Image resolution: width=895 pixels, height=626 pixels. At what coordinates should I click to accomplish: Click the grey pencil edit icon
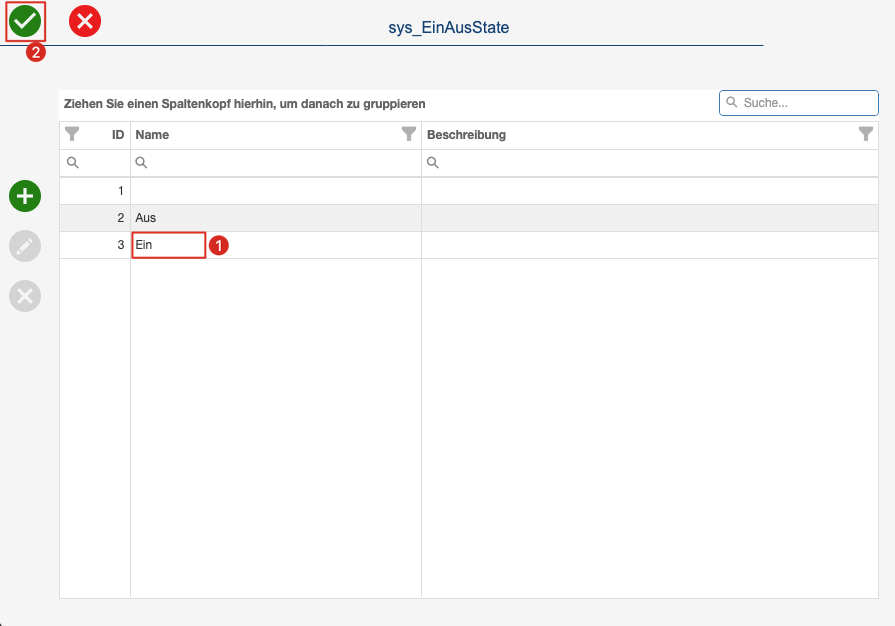pos(25,246)
